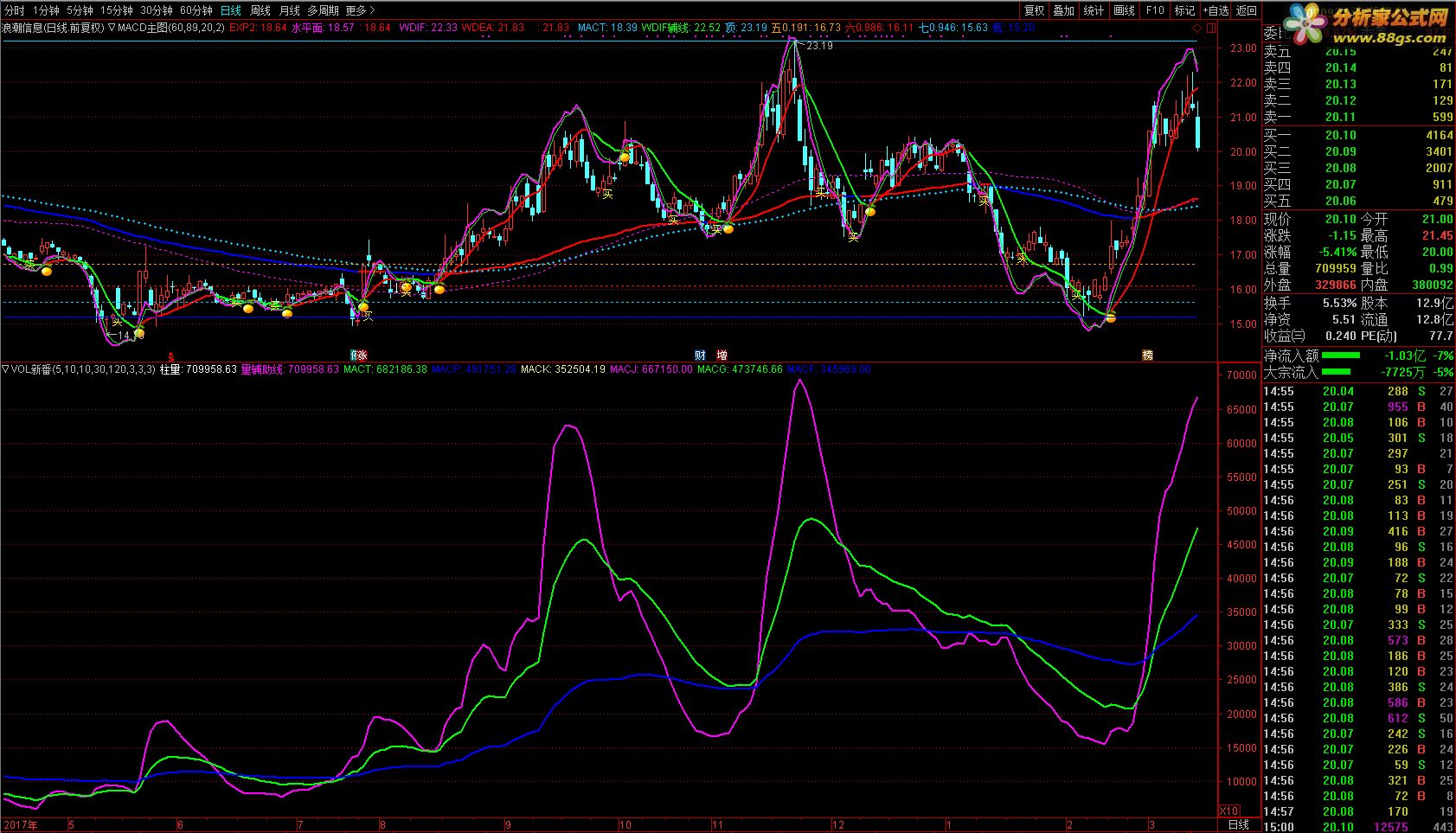1456x833 pixels.
Task: Click the 标记 mark button
Action: point(1184,10)
